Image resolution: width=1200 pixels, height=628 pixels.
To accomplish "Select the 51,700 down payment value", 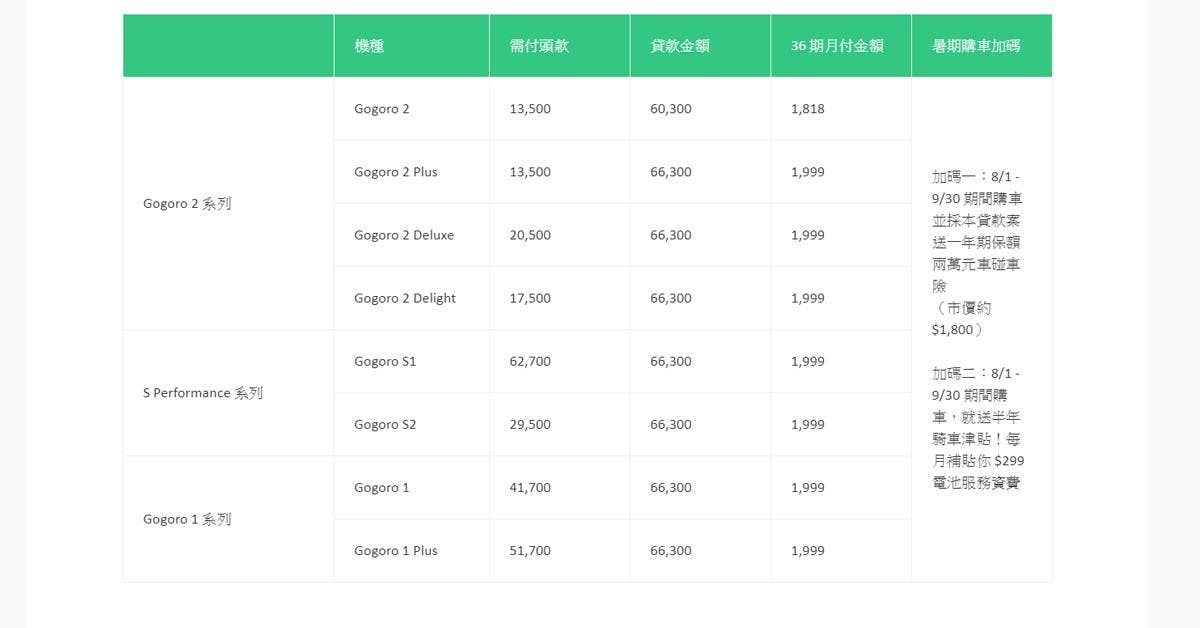I will [530, 550].
